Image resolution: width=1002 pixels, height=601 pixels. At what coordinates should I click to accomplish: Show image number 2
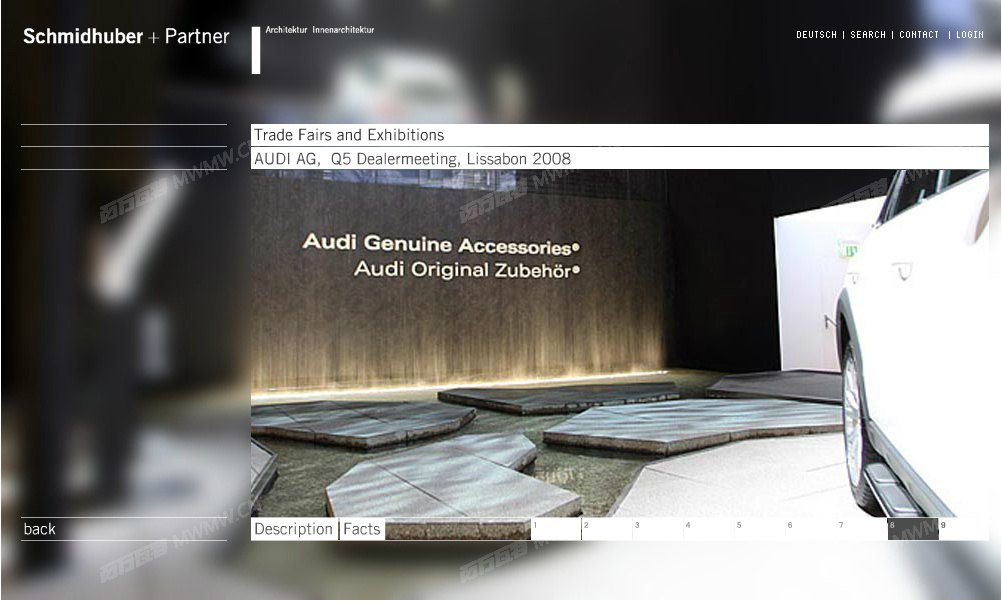[x=606, y=529]
